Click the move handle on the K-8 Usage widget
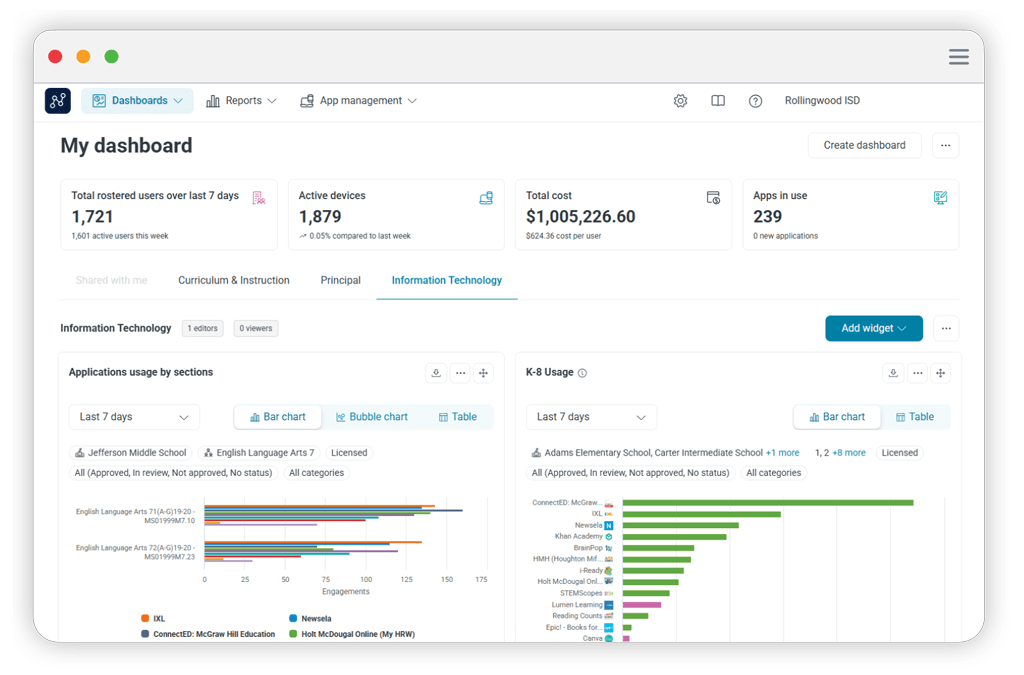The width and height of the screenshot is (1024, 675). (x=939, y=372)
